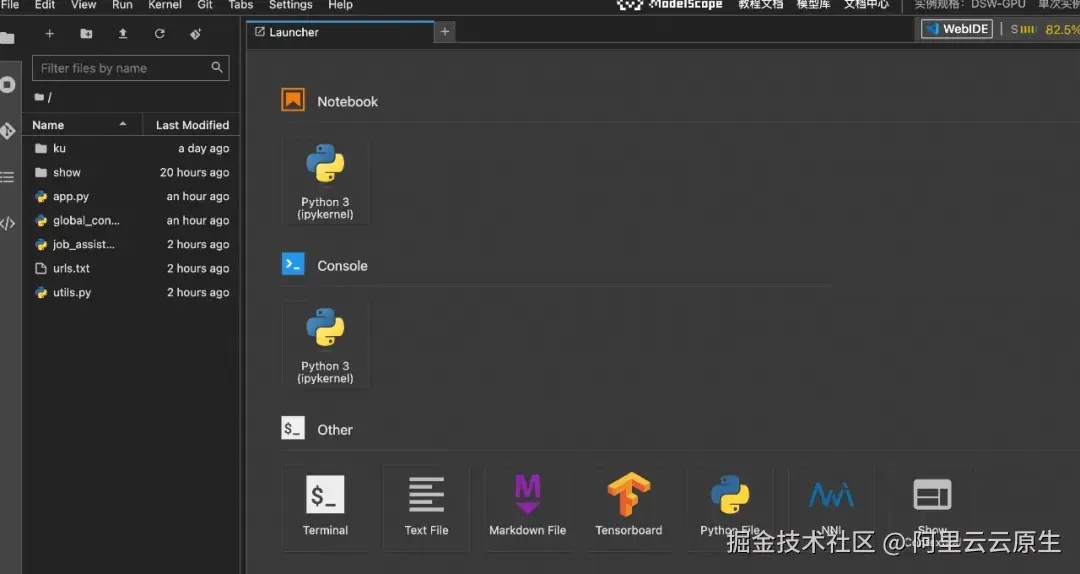This screenshot has height=574, width=1080.
Task: Select the job_assist... python file
Action: click(x=131, y=244)
